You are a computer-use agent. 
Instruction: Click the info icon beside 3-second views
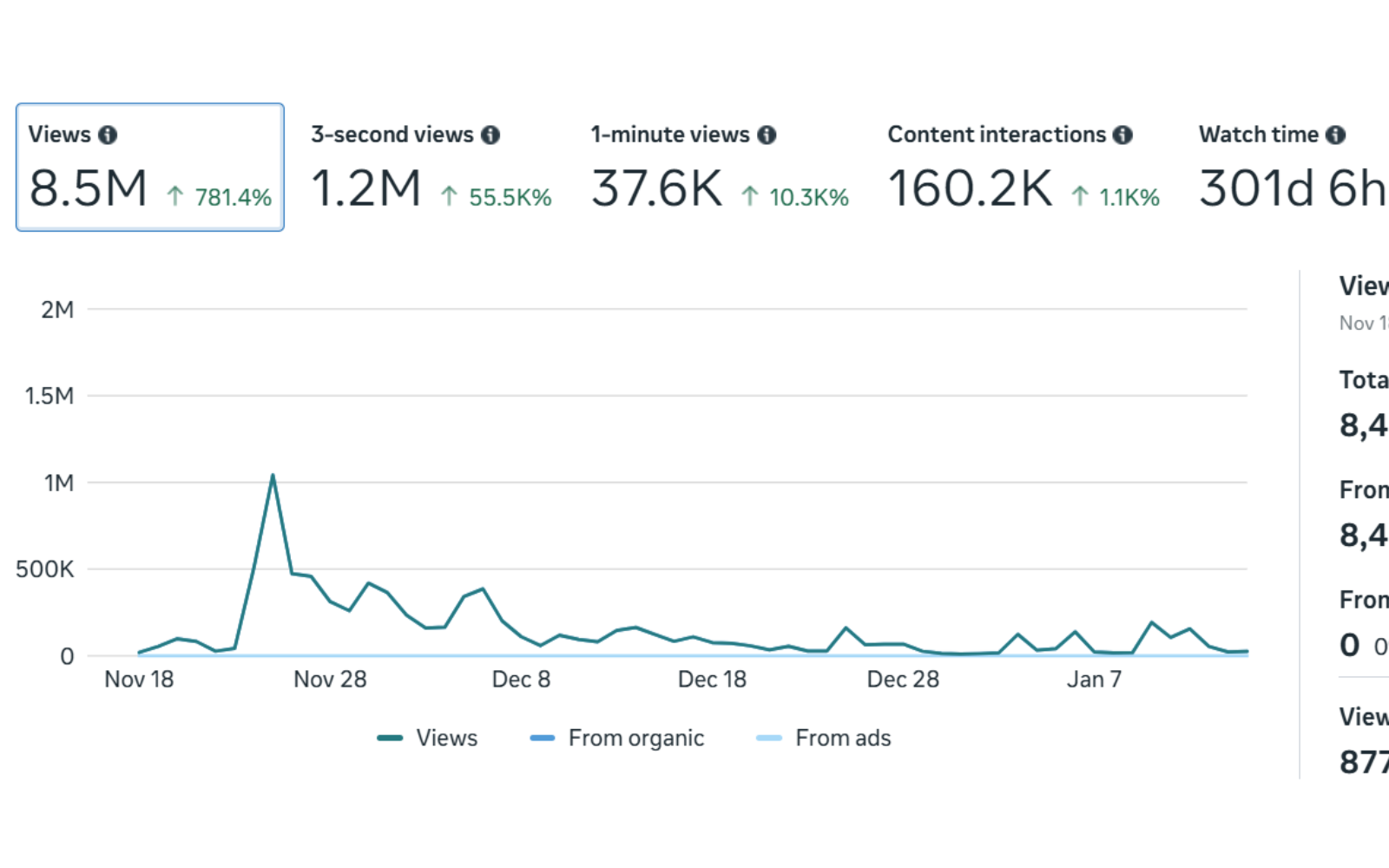coord(490,135)
